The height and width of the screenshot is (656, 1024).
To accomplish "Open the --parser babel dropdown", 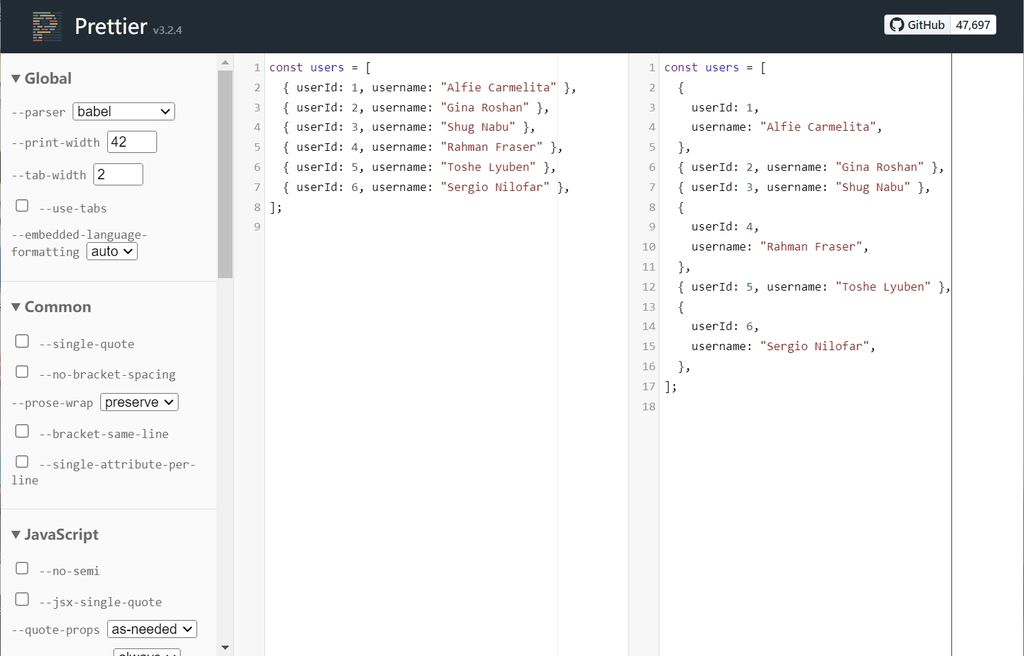I will (x=123, y=112).
